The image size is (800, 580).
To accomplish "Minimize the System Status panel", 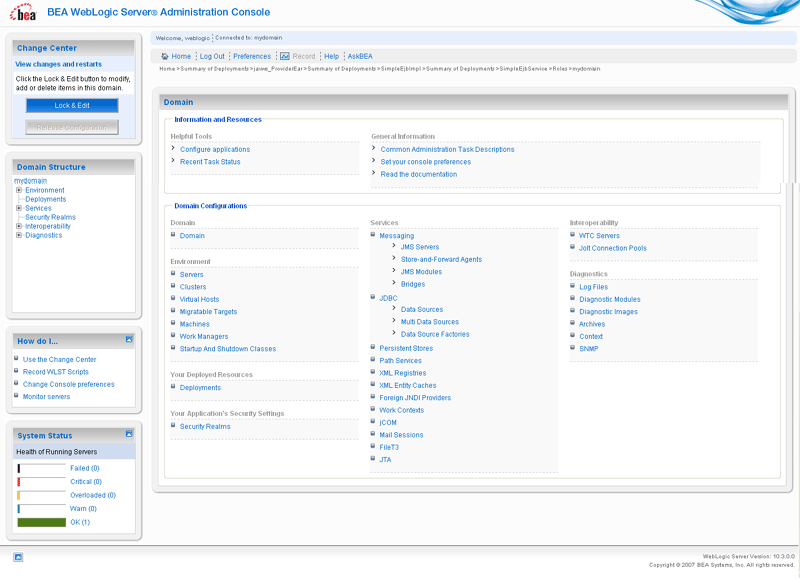I will pos(129,434).
